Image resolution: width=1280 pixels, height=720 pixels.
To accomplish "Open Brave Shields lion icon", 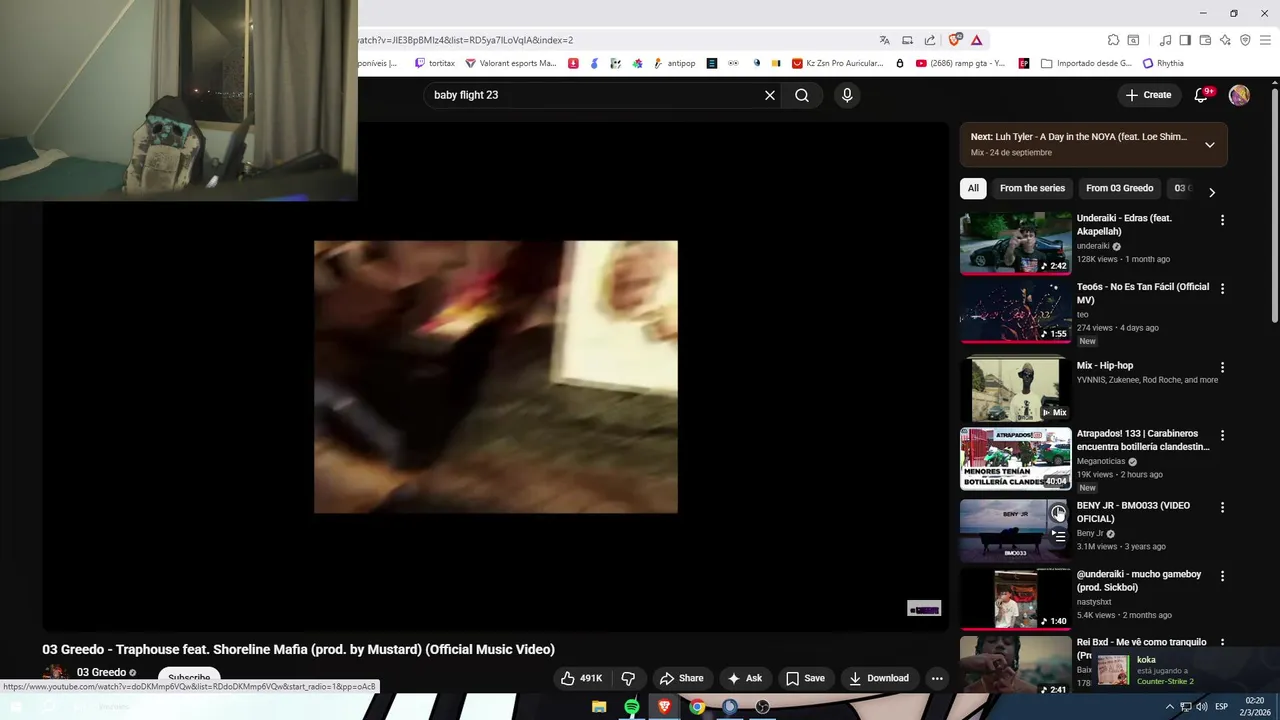I will (955, 40).
